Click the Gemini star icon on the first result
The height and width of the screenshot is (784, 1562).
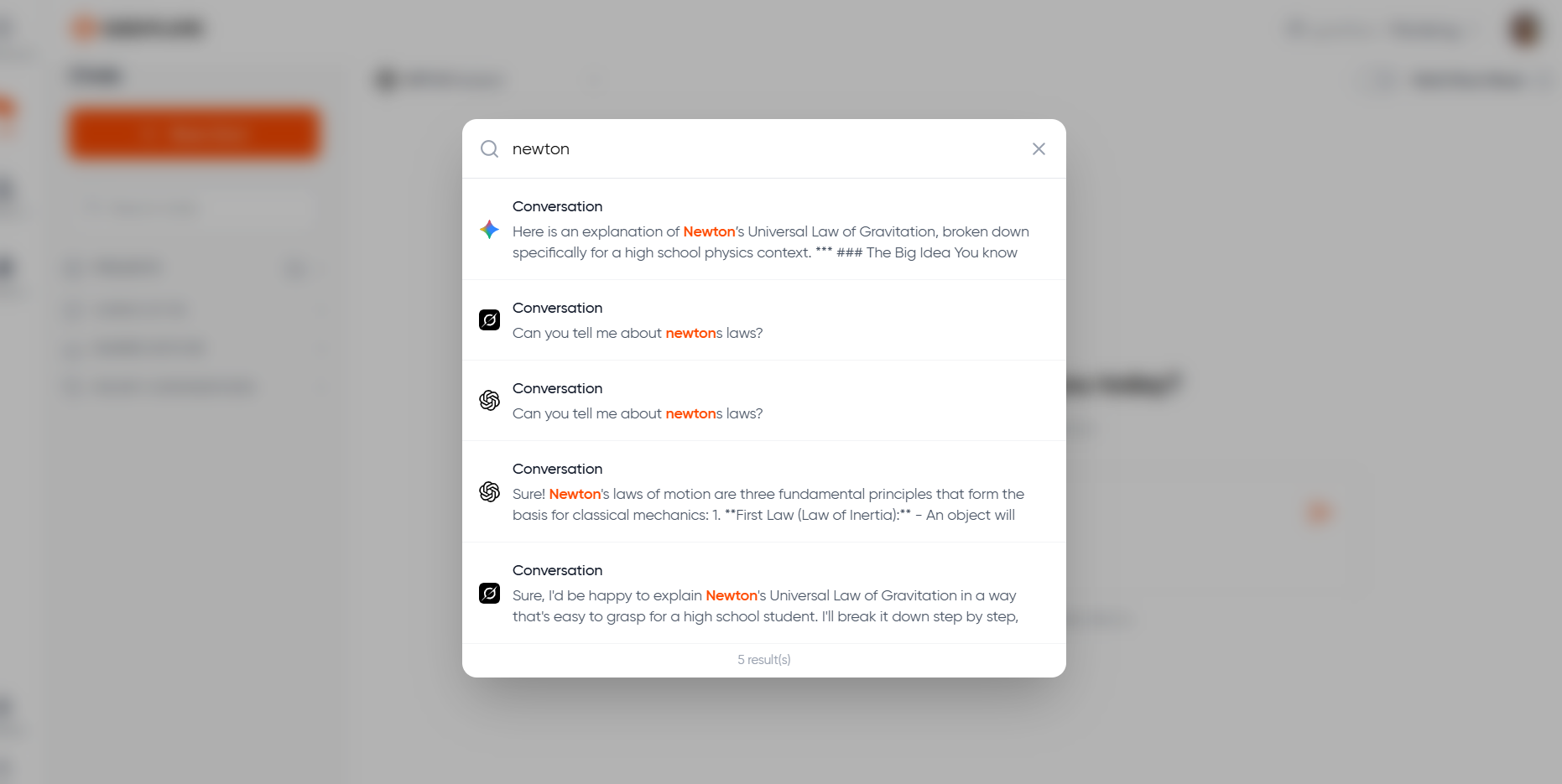point(489,230)
